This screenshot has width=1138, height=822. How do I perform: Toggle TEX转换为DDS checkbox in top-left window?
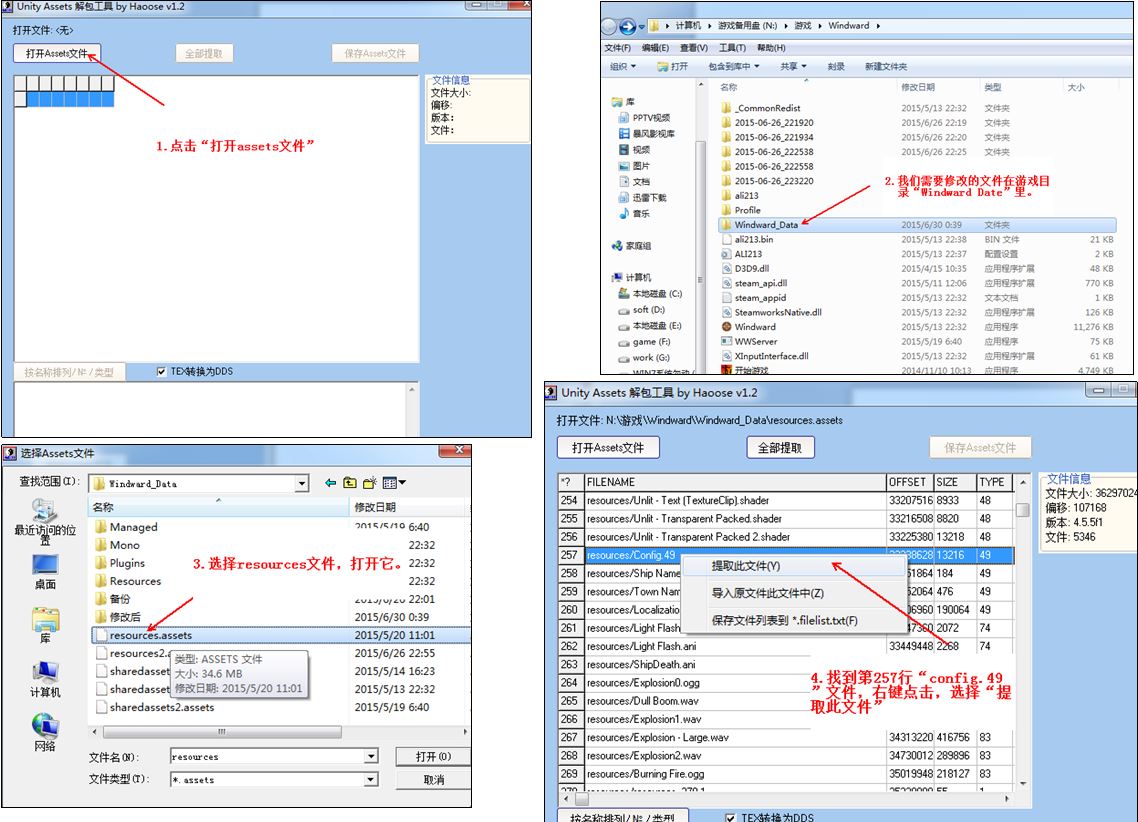click(162, 372)
